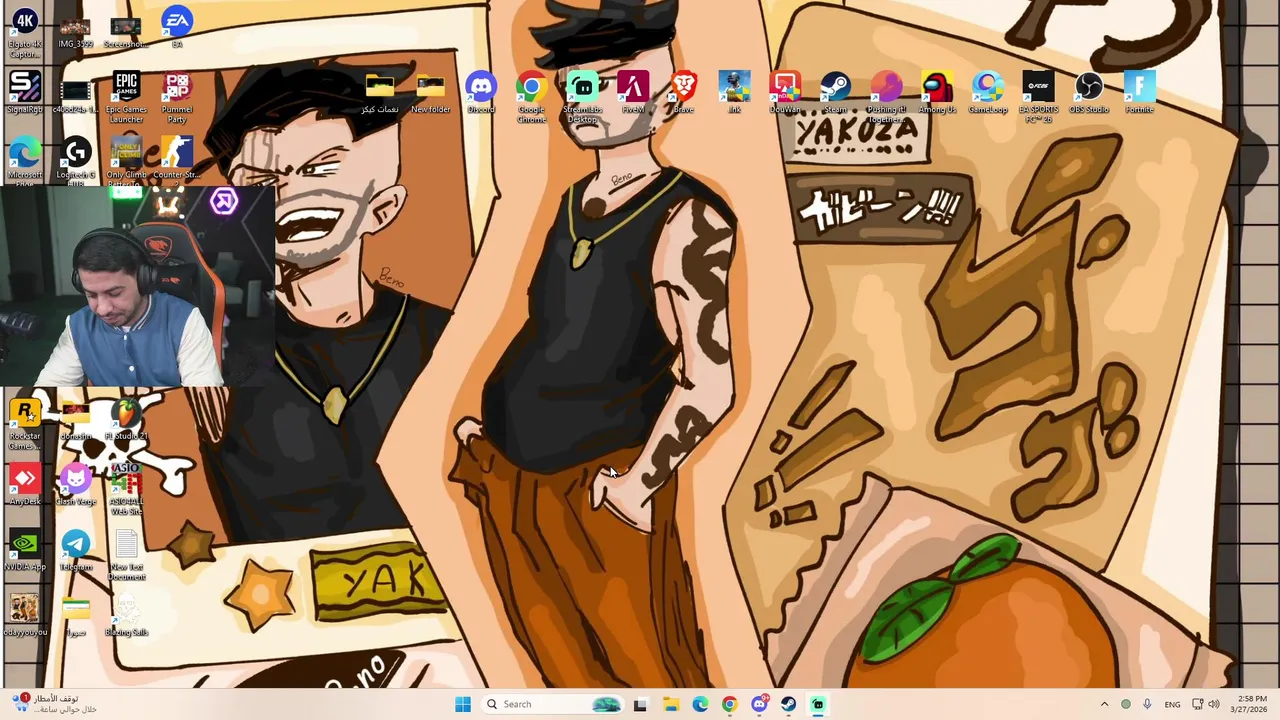Open Task View from the taskbar

click(640, 704)
